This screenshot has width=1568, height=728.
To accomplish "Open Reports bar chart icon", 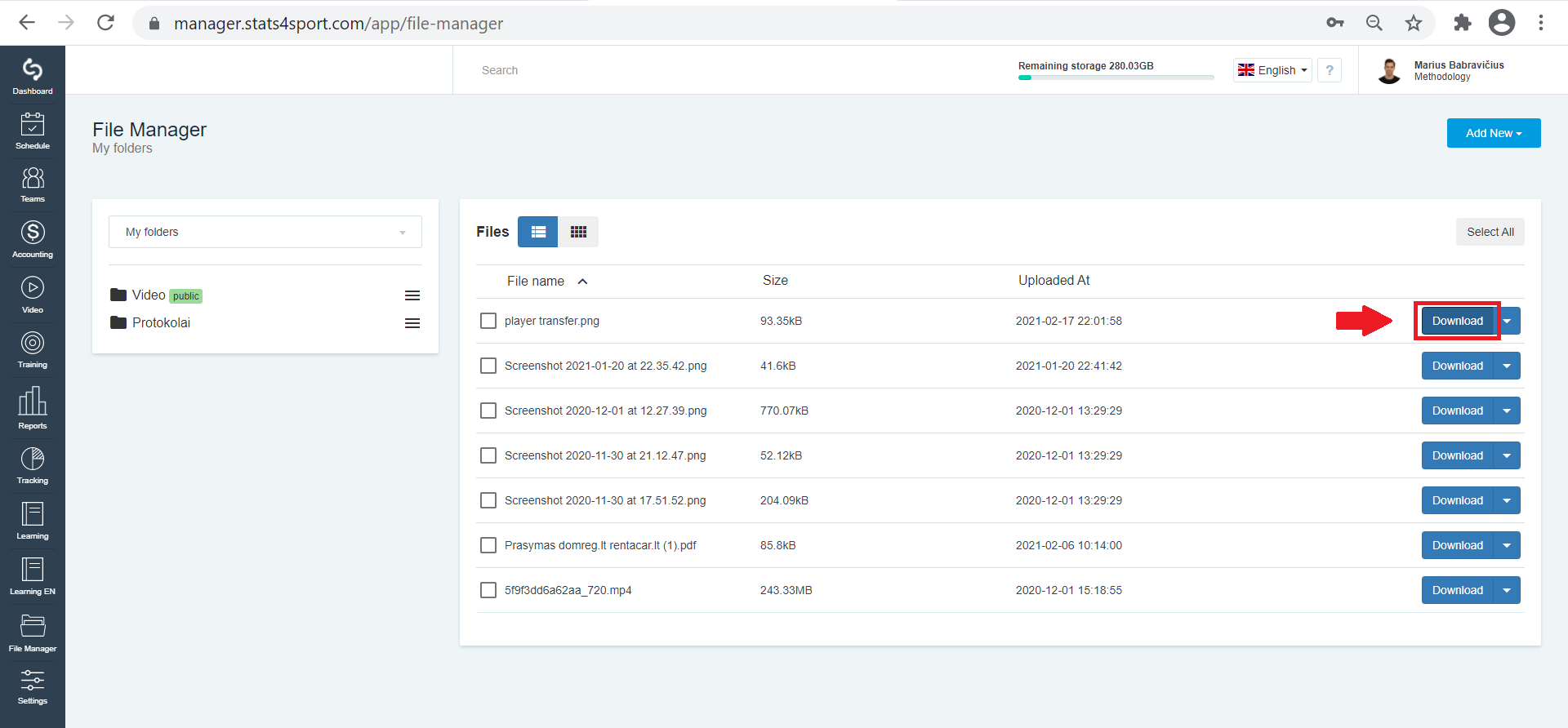I will pos(33,407).
